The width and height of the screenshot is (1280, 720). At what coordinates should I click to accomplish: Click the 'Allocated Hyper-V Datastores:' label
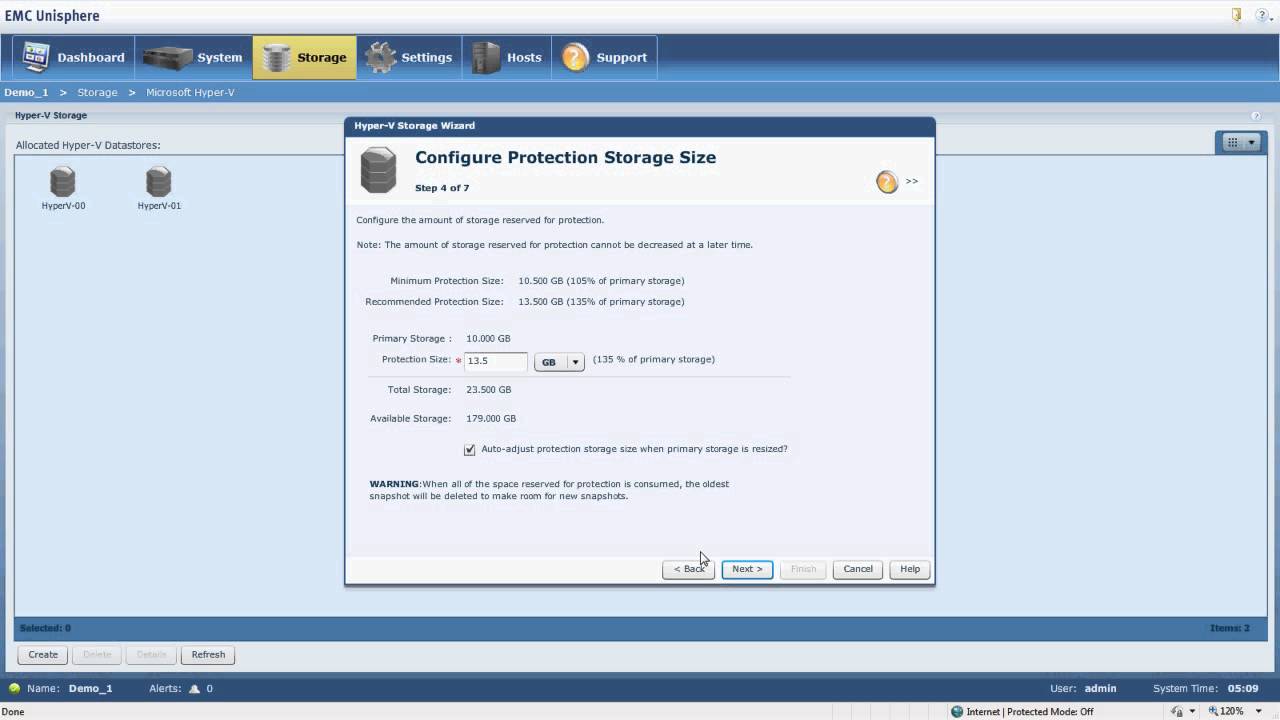click(88, 146)
